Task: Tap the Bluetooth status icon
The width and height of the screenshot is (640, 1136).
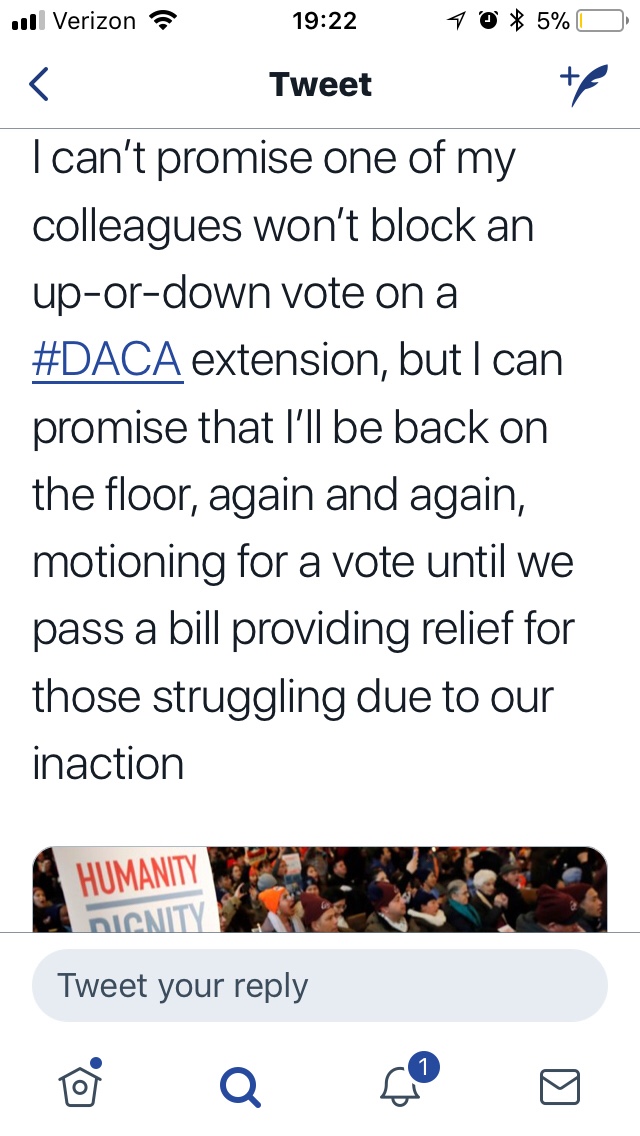Action: 517,20
